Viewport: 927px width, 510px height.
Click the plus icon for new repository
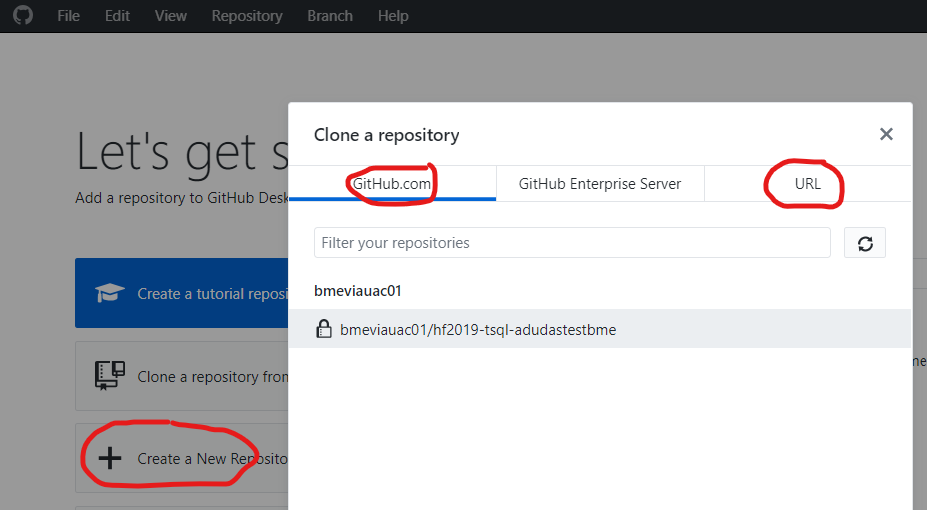(x=109, y=459)
